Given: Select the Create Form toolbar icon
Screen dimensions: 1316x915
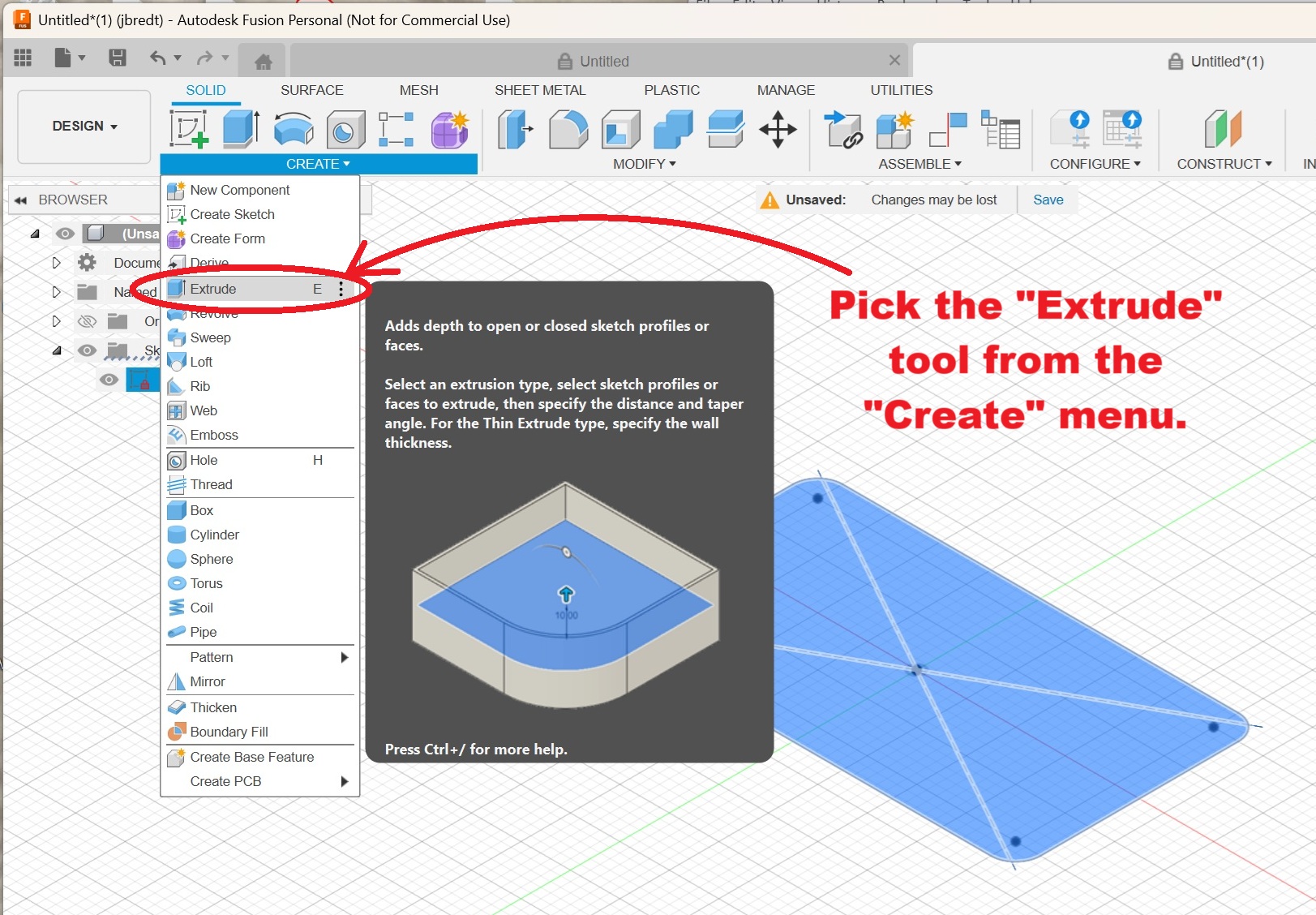Looking at the screenshot, I should click(449, 130).
